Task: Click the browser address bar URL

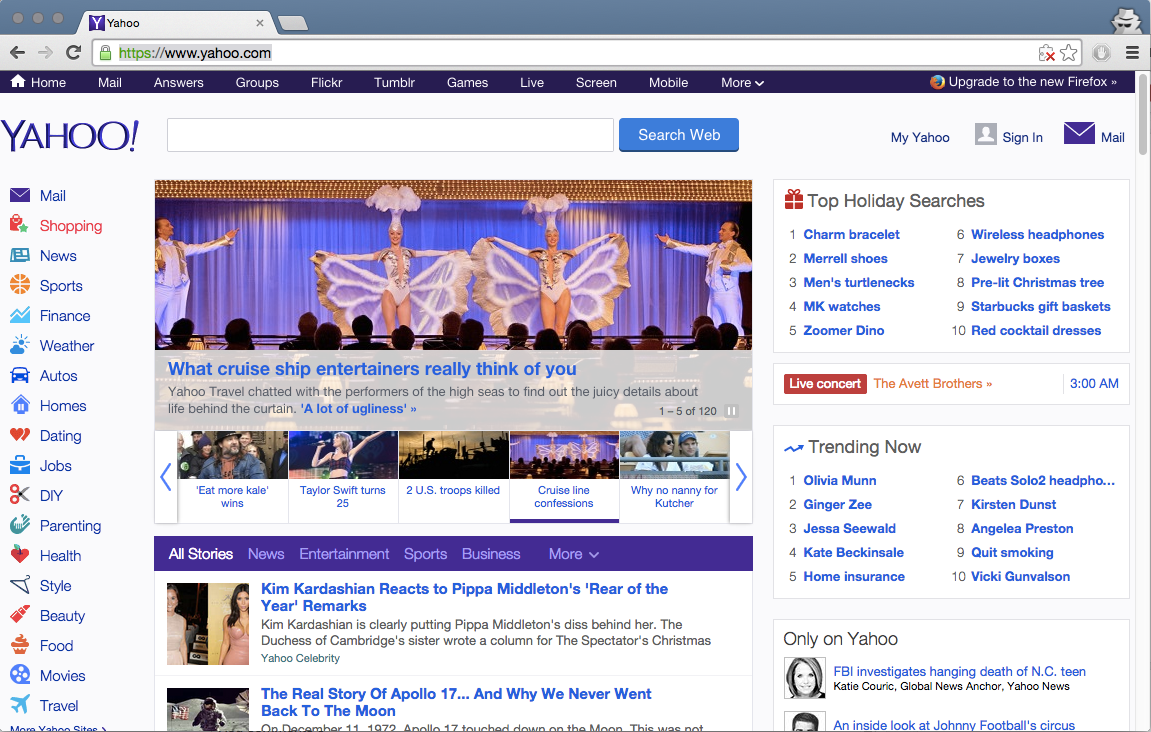Action: (195, 53)
